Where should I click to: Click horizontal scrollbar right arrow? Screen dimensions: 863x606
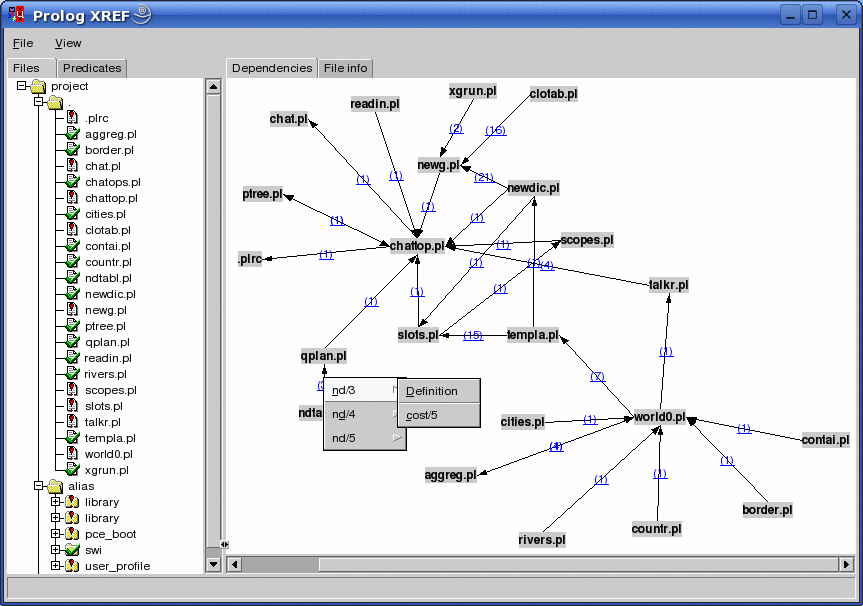pos(846,565)
